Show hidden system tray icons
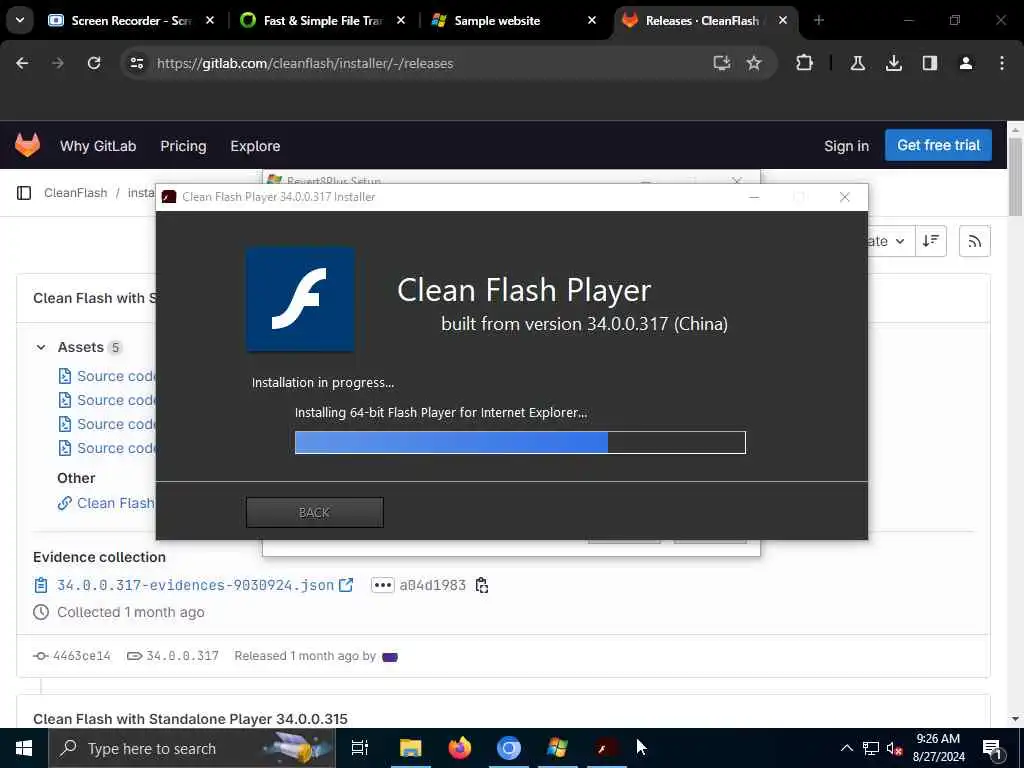1024x768 pixels. pyautogui.click(x=846, y=748)
